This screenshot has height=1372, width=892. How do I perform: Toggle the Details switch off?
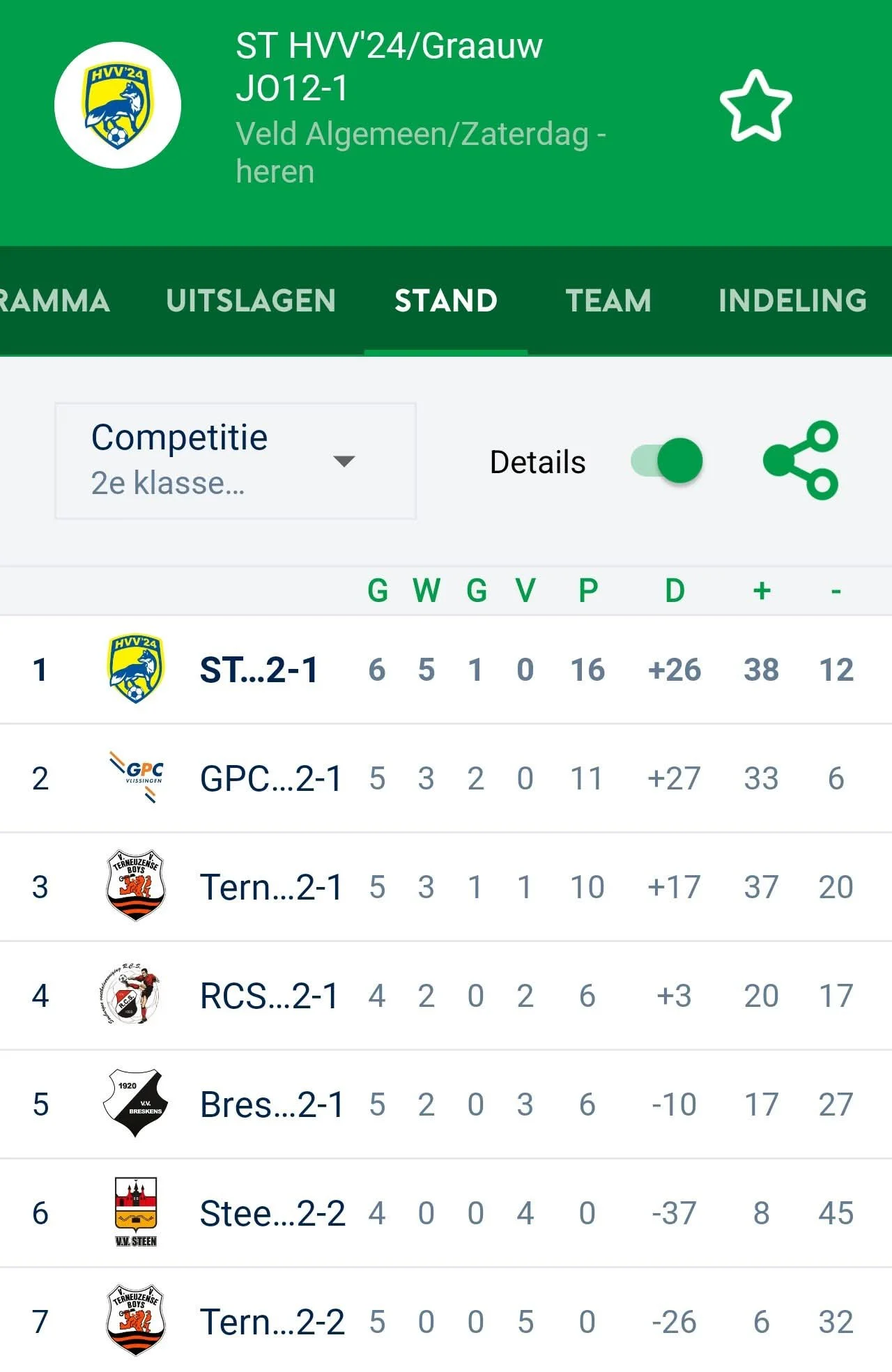coord(667,461)
